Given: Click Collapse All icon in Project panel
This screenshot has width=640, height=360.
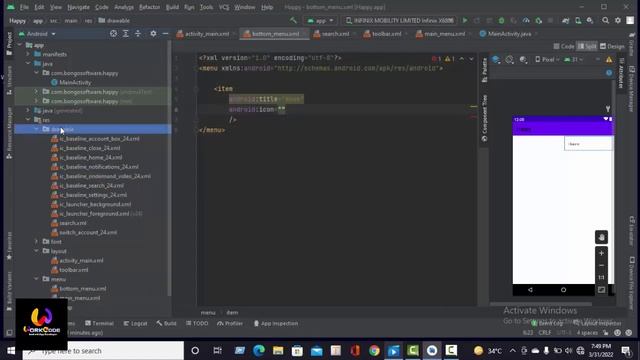Looking at the screenshot, I should pyautogui.click(x=138, y=34).
